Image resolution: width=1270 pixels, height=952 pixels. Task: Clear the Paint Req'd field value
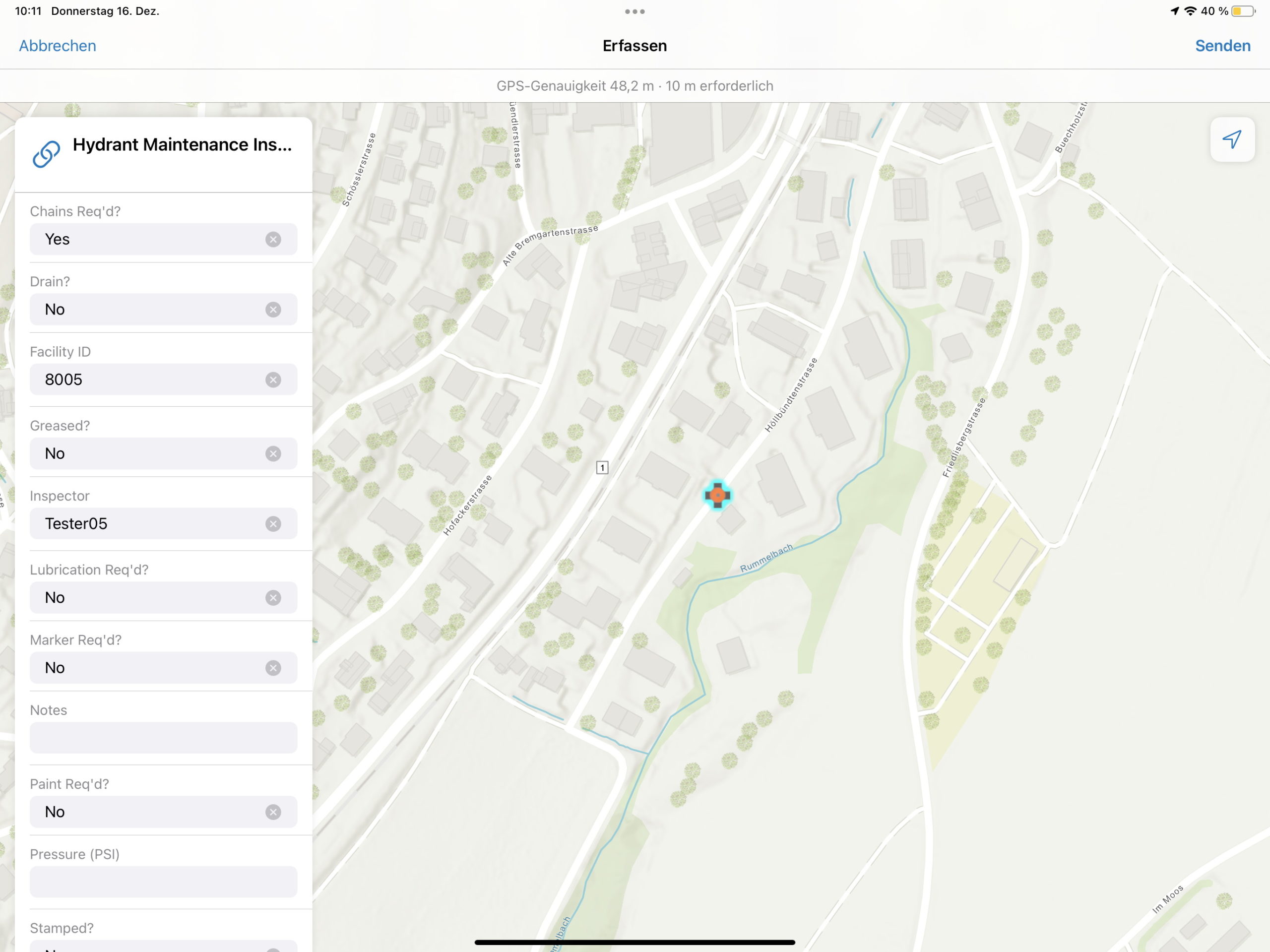(x=274, y=811)
